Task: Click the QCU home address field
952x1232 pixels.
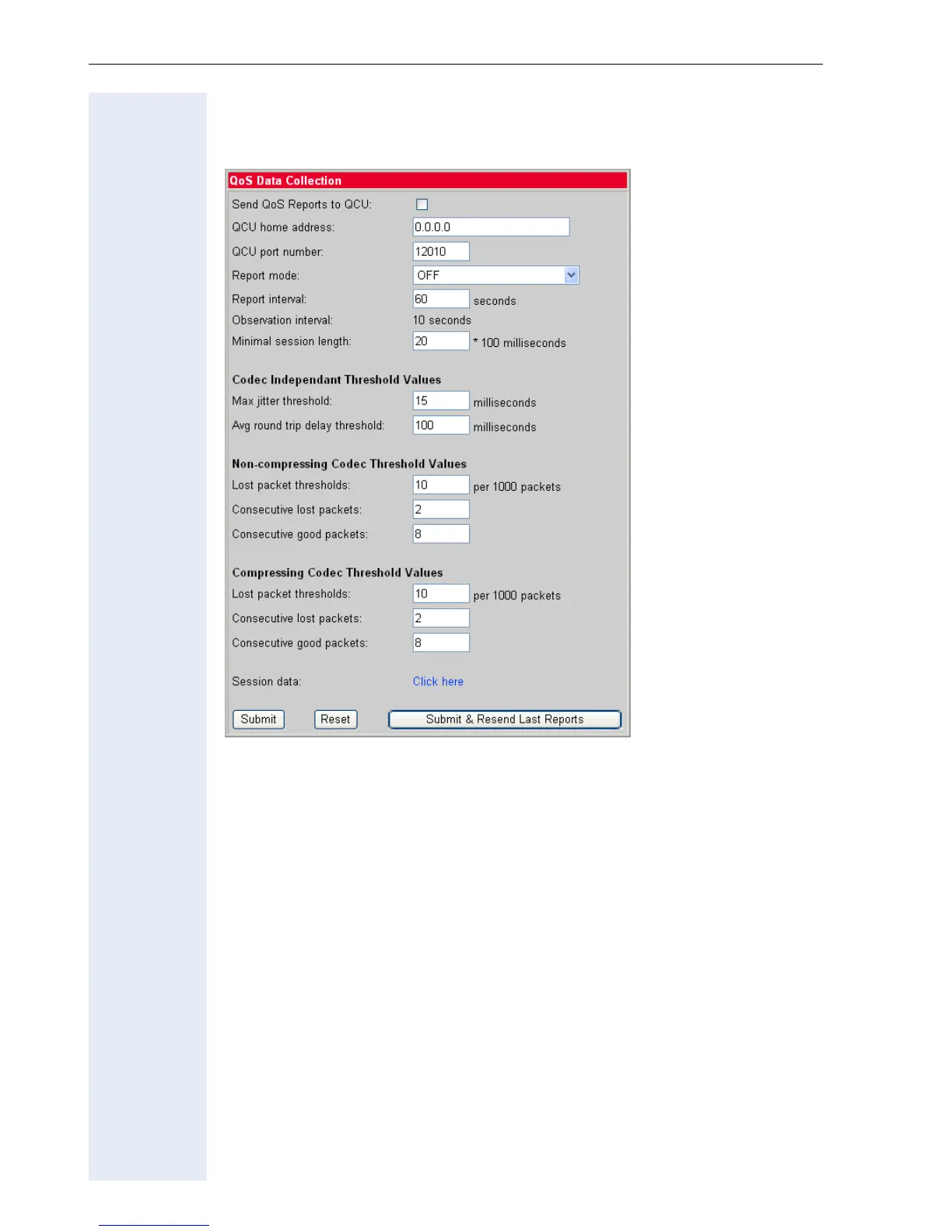Action: click(x=491, y=227)
